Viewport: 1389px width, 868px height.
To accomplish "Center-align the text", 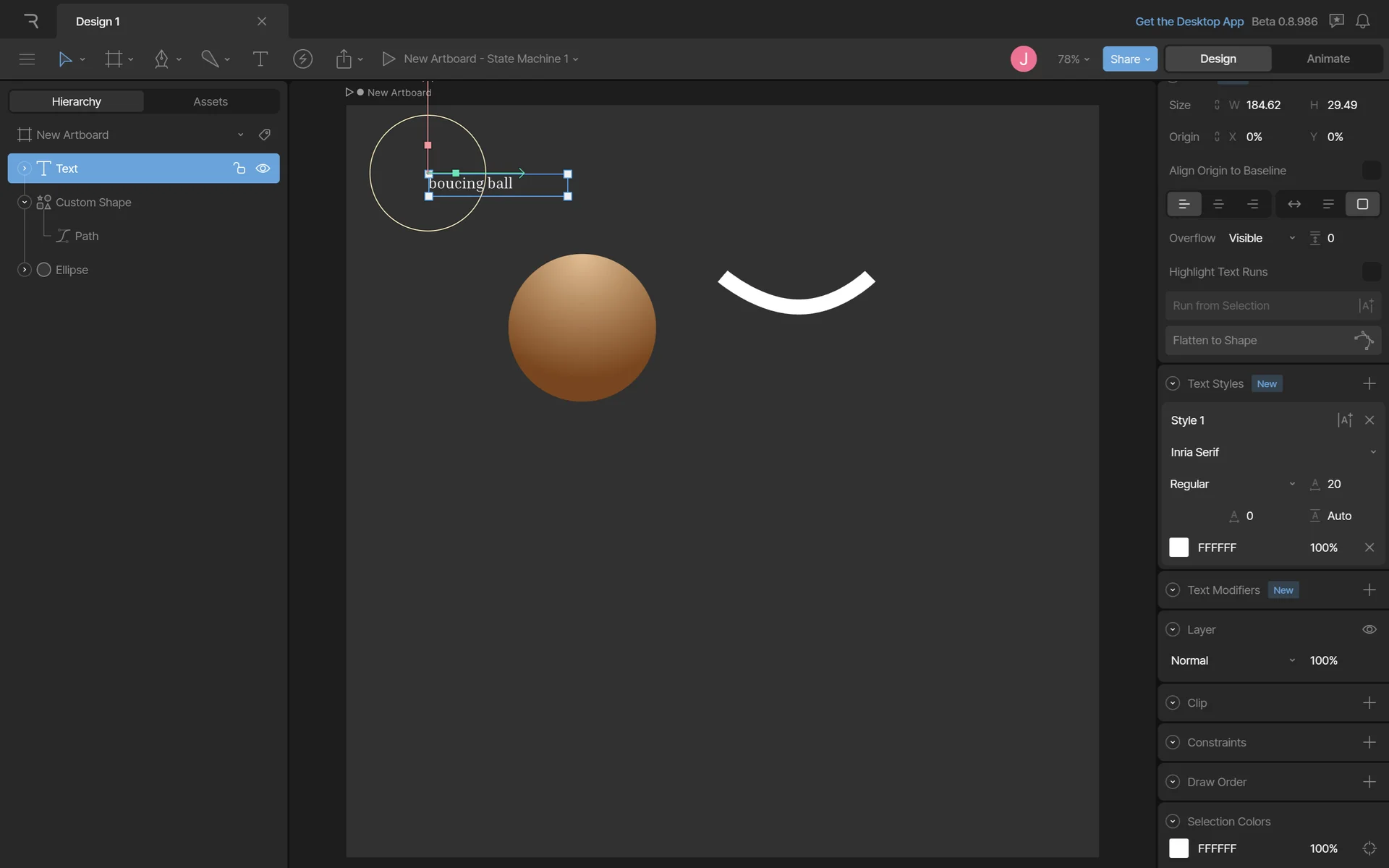I will click(1218, 204).
